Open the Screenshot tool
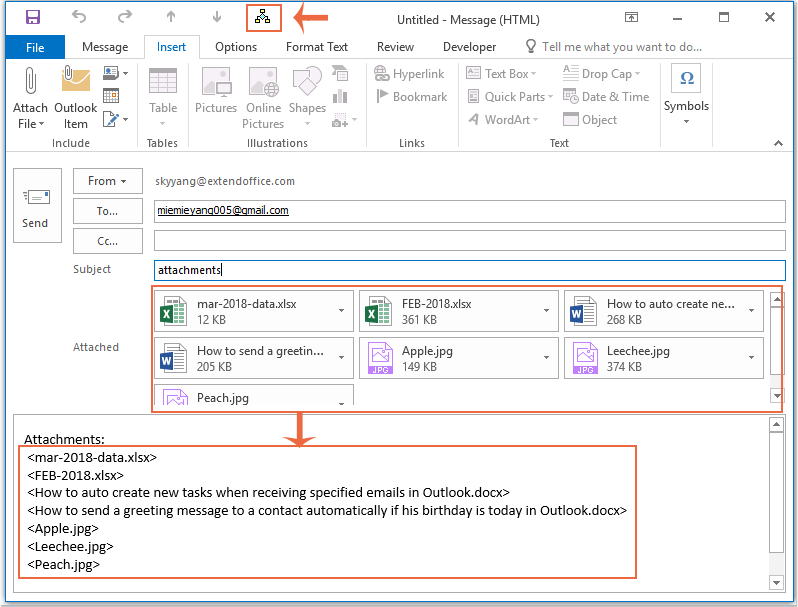The image size is (798, 607). (x=345, y=120)
